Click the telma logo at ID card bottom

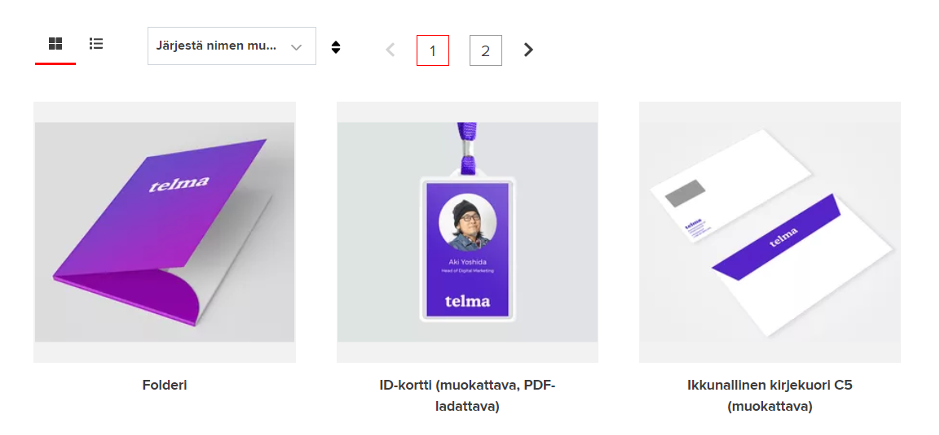click(467, 300)
